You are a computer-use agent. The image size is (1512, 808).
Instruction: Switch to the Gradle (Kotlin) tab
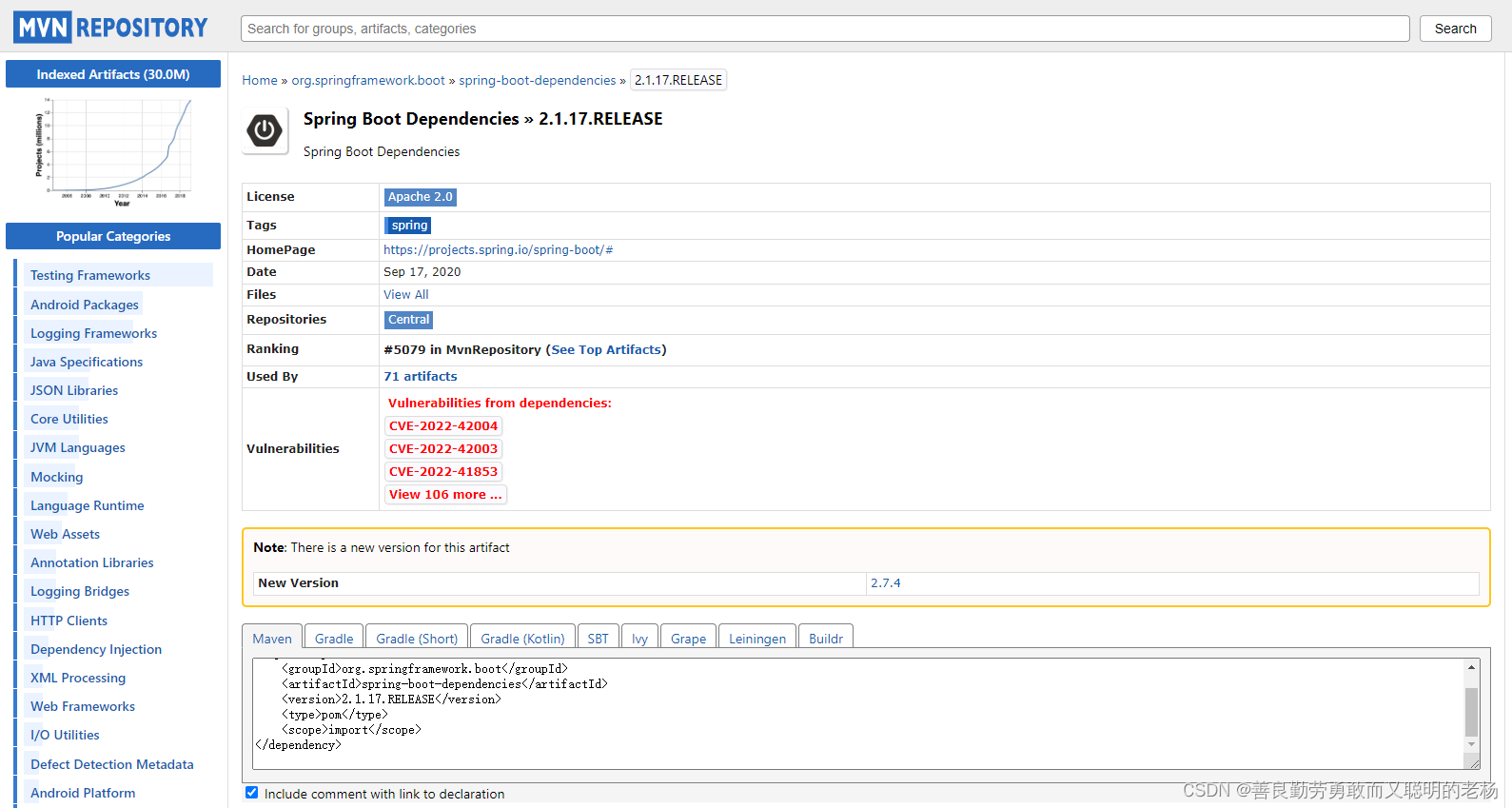tap(522, 638)
